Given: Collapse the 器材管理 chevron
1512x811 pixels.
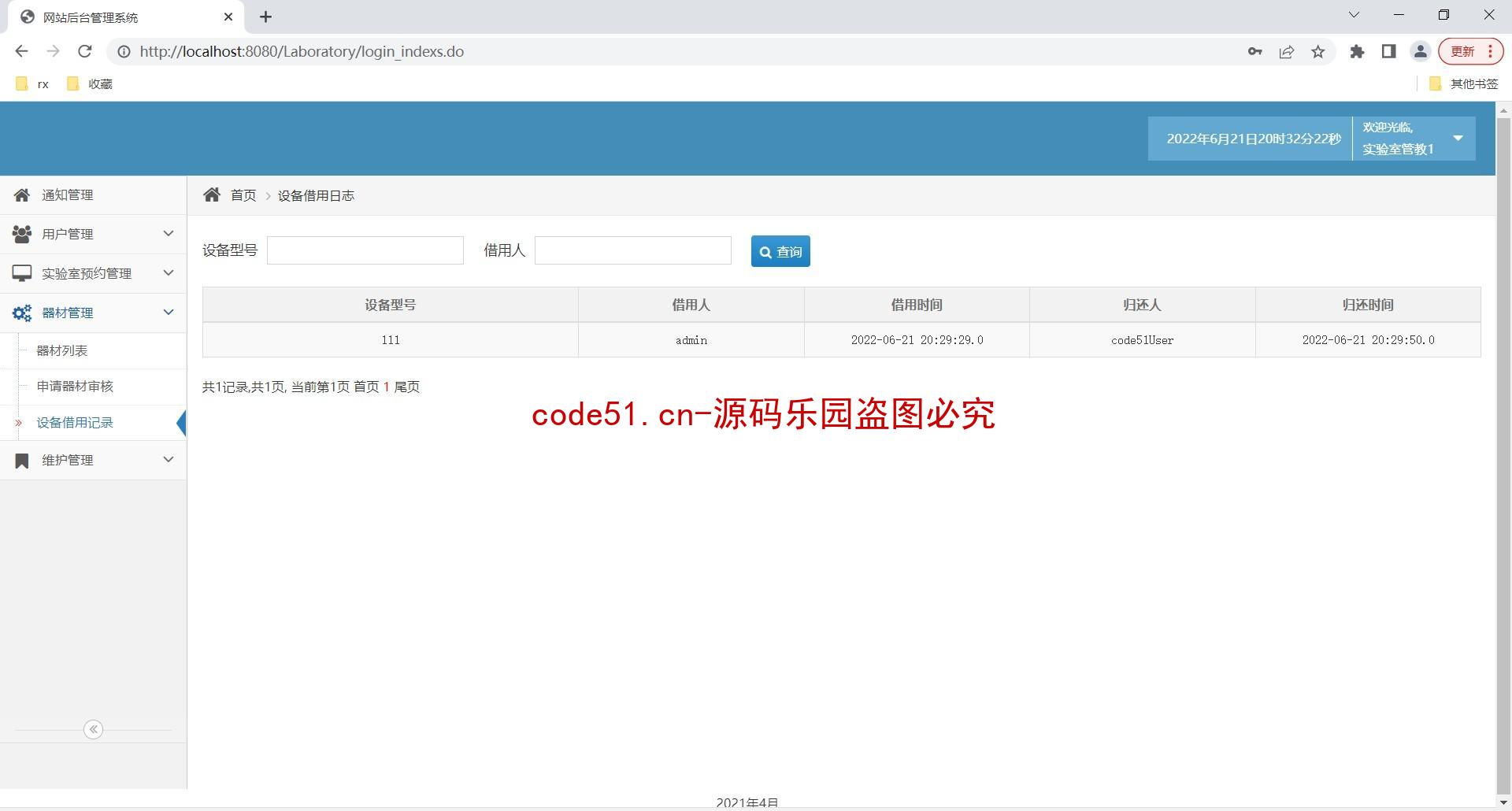Looking at the screenshot, I should (169, 312).
